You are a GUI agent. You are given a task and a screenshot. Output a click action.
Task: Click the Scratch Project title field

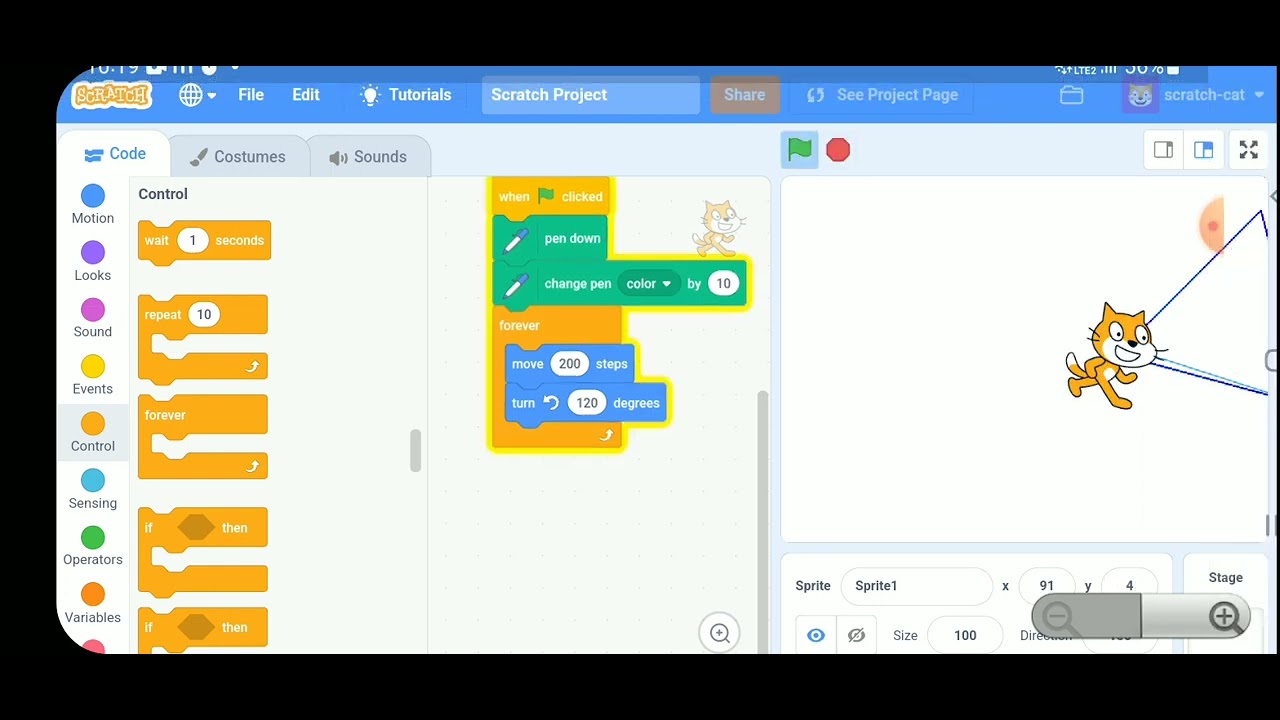[x=591, y=95]
